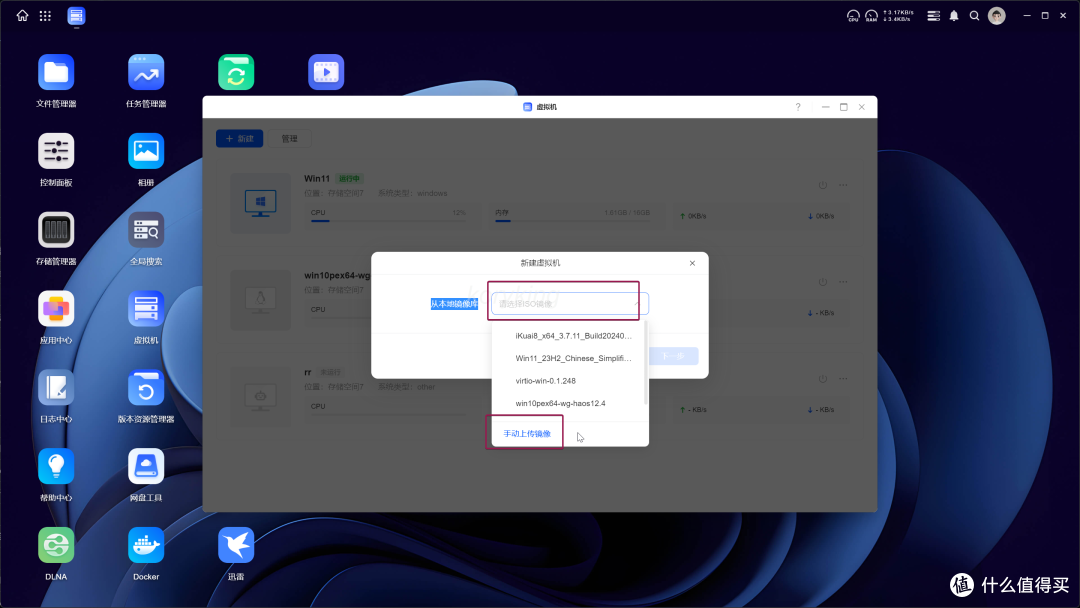1080x608 pixels.
Task: Launch the green sync app icon
Action: [236, 72]
